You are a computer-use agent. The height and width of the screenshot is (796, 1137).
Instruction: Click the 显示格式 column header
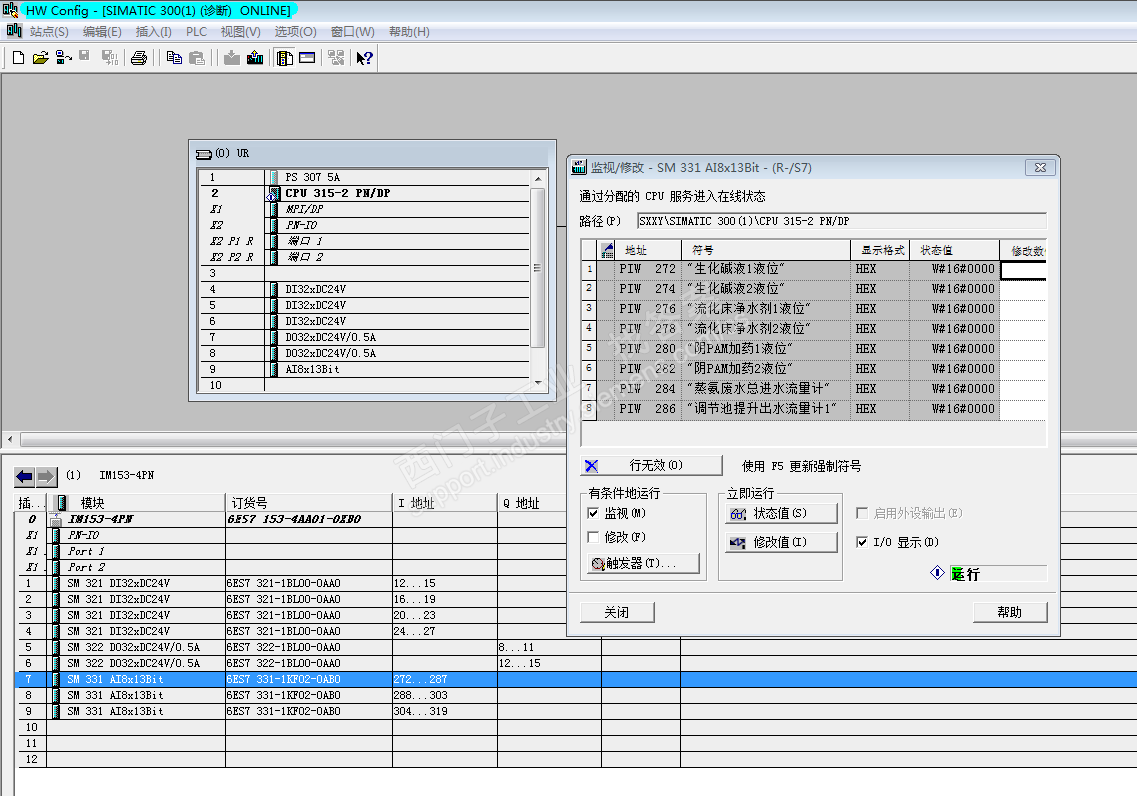point(880,250)
